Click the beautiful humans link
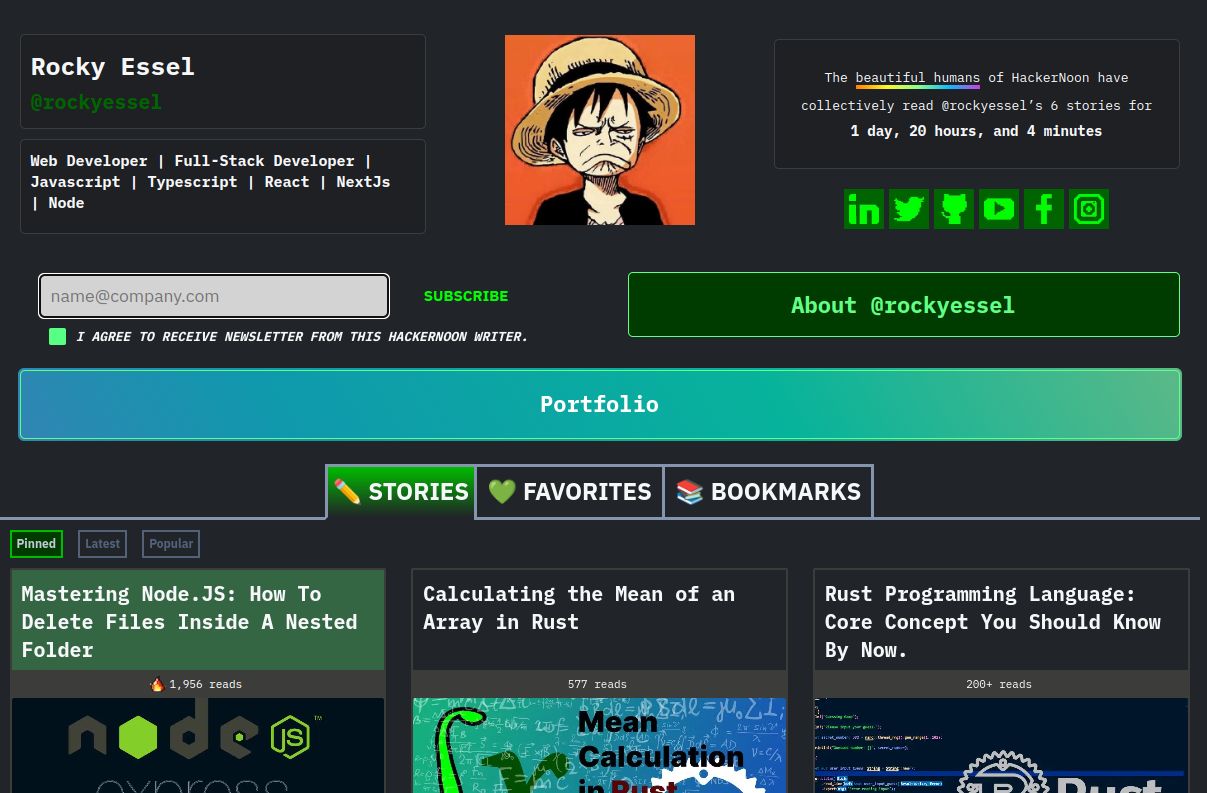The width and height of the screenshot is (1207, 793). [x=917, y=78]
